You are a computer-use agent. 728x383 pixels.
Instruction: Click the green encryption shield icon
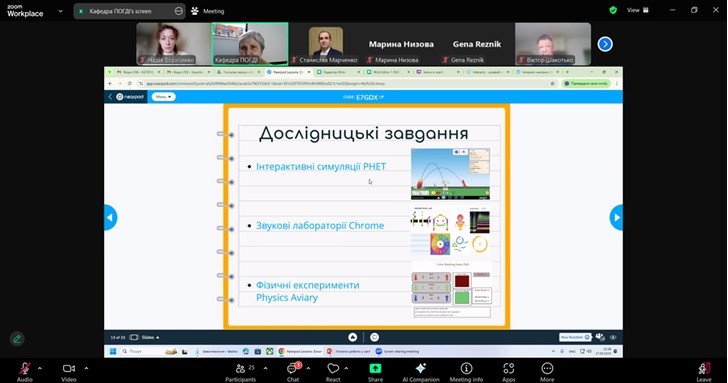[613, 10]
